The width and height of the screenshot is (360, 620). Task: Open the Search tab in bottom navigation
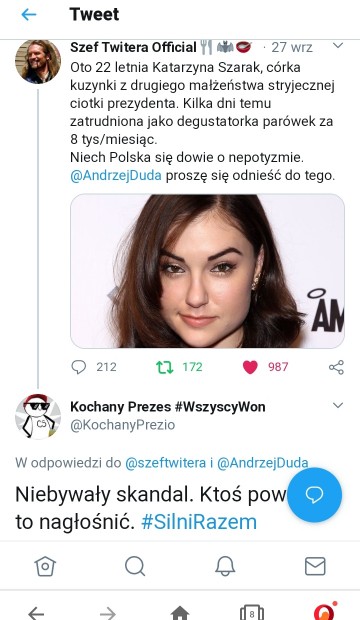click(135, 566)
